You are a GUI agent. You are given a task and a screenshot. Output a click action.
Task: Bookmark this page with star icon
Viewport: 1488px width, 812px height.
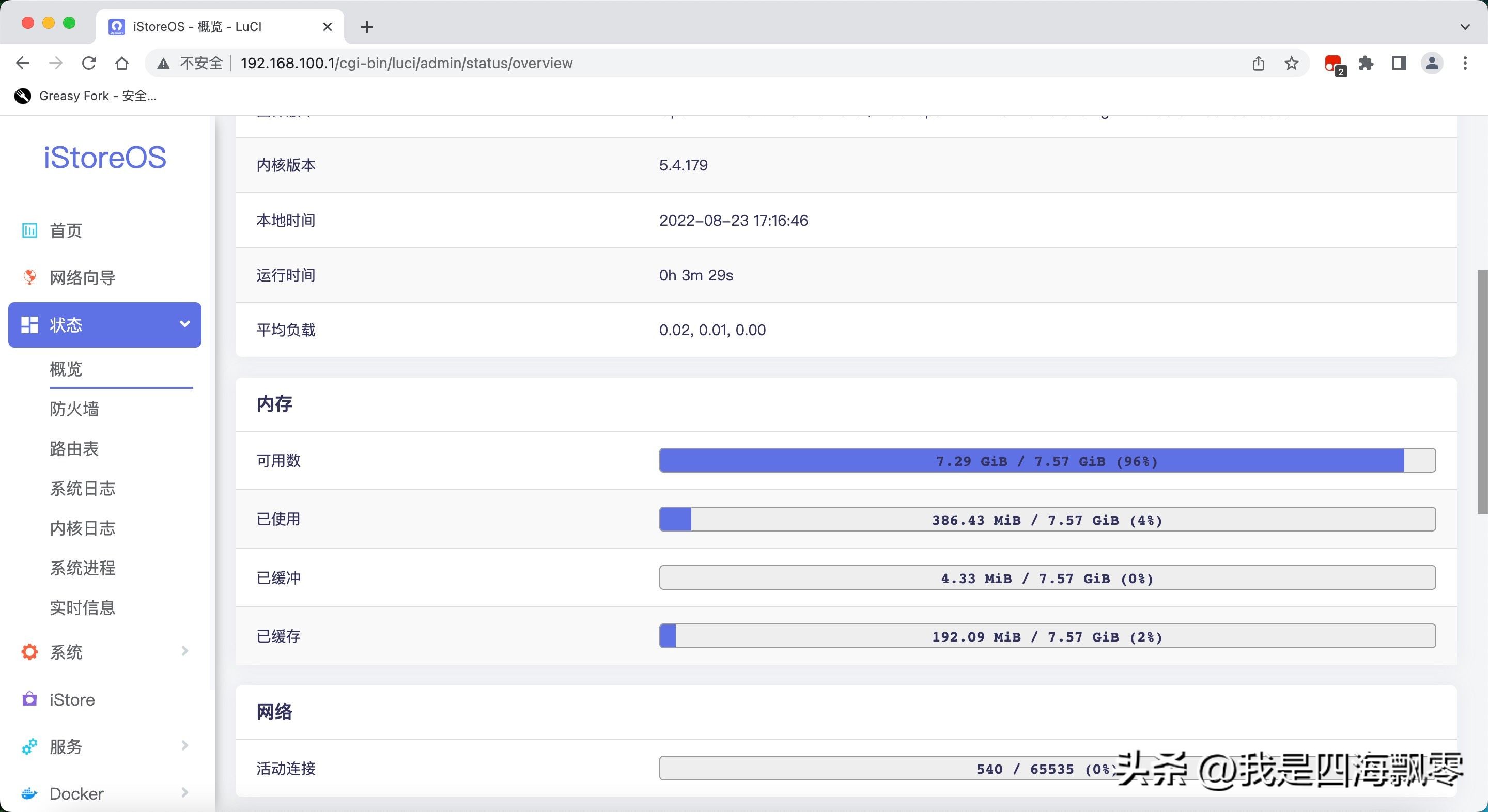tap(1292, 63)
